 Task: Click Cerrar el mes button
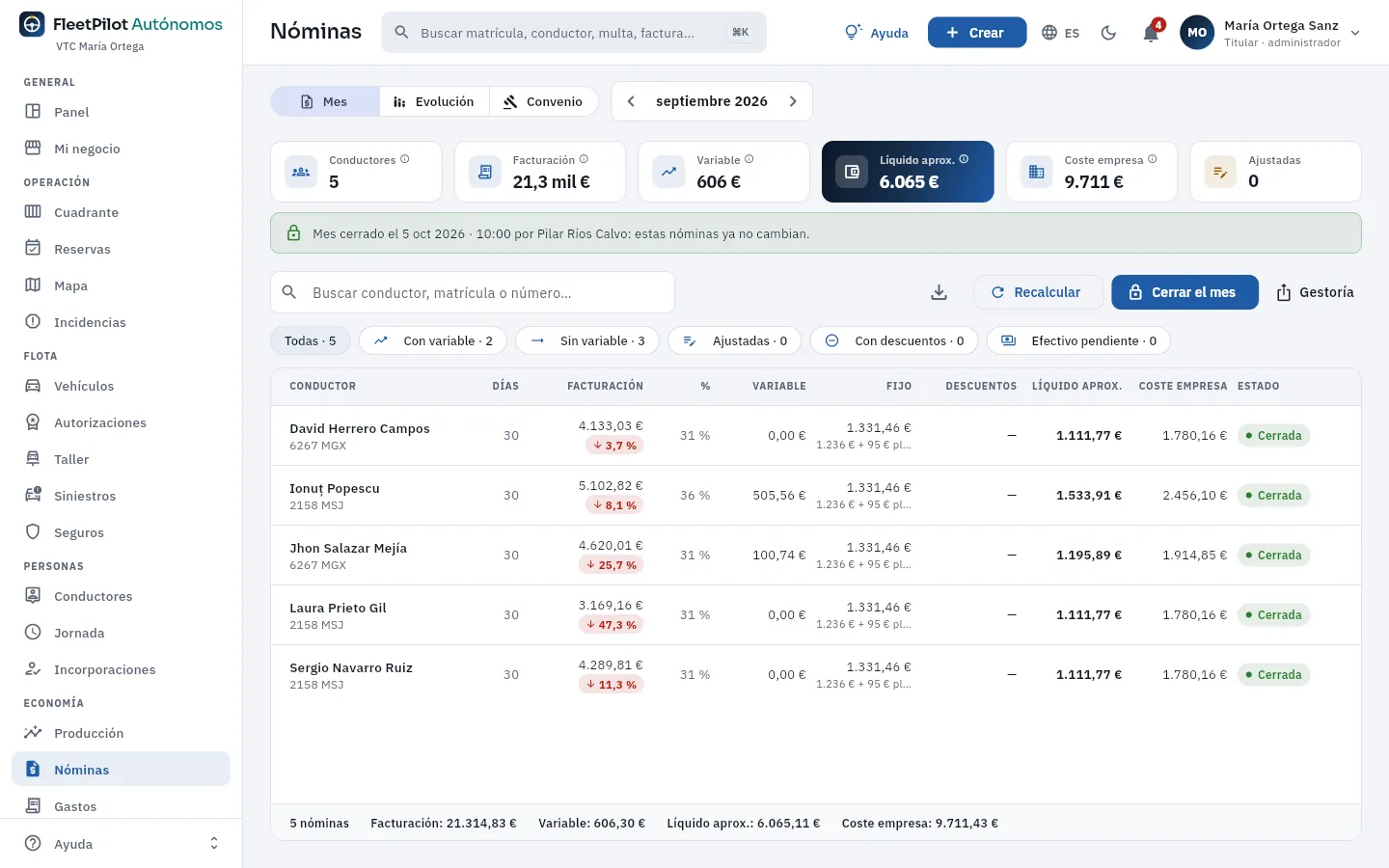click(1185, 292)
